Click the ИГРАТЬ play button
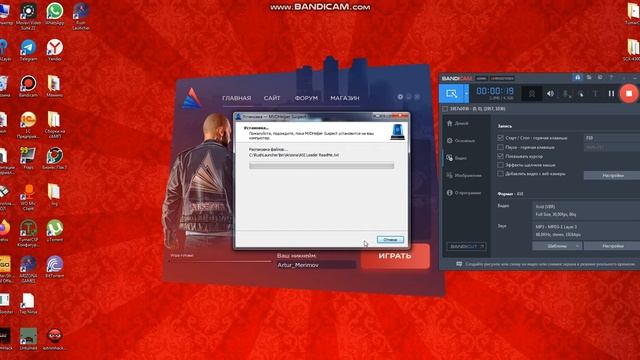The width and height of the screenshot is (640, 360). [395, 256]
